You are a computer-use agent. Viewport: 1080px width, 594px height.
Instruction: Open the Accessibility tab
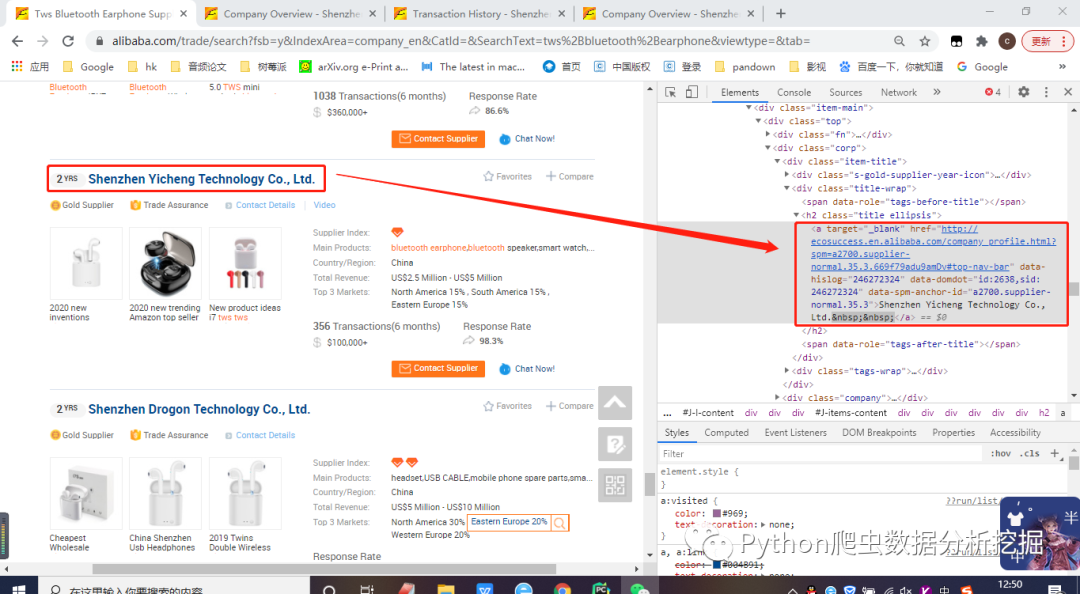1015,433
